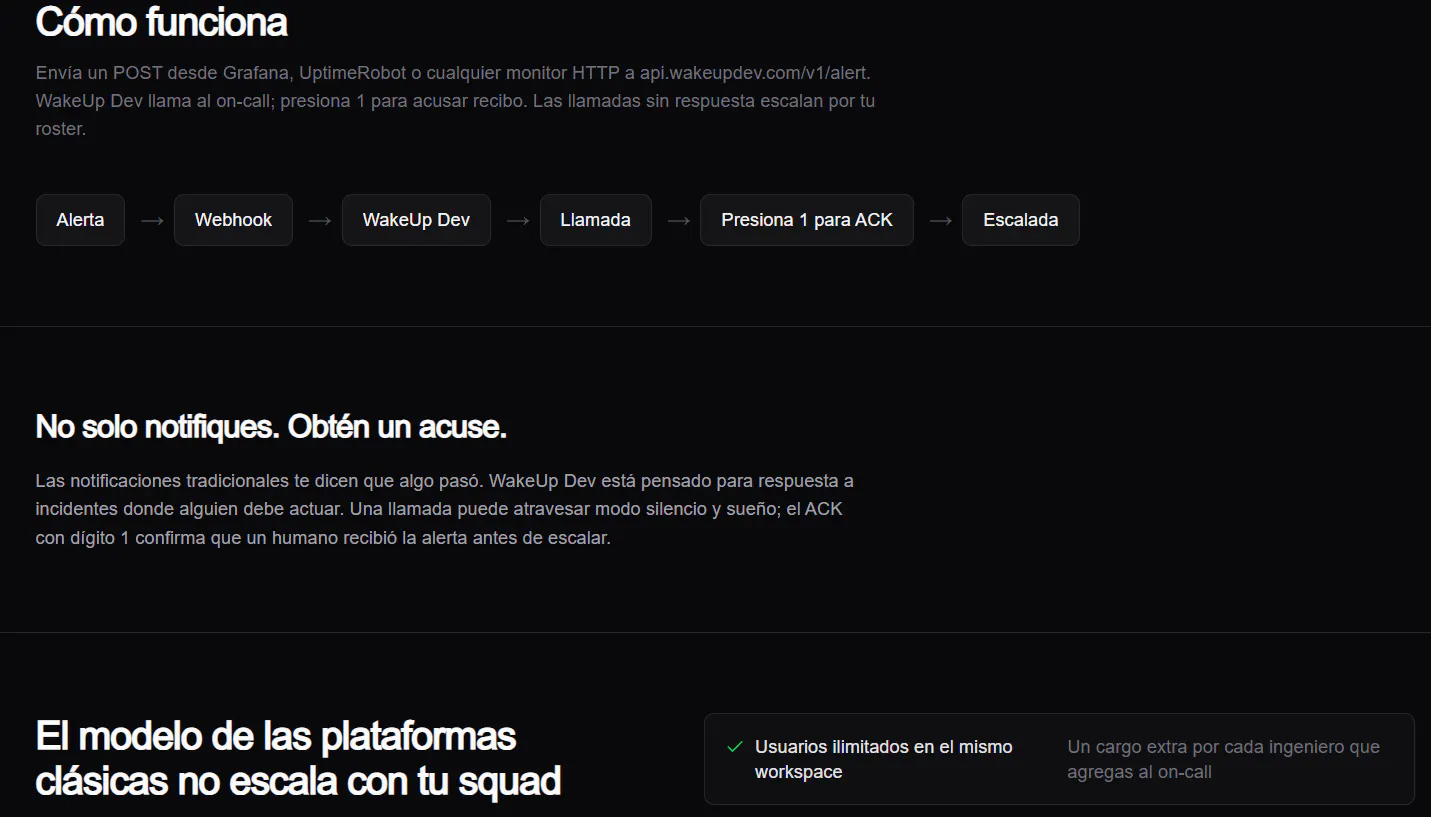
Task: Select the Alerta step chip
Action: pyautogui.click(x=80, y=220)
